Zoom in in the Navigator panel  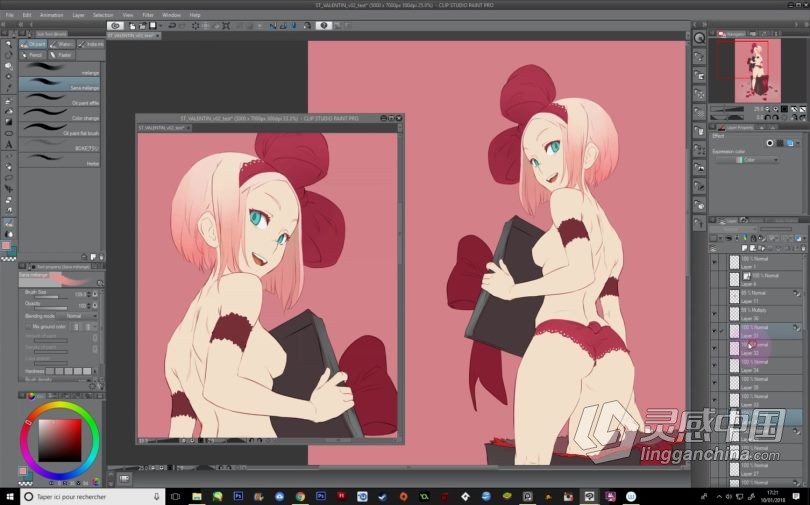pyautogui.click(x=775, y=109)
